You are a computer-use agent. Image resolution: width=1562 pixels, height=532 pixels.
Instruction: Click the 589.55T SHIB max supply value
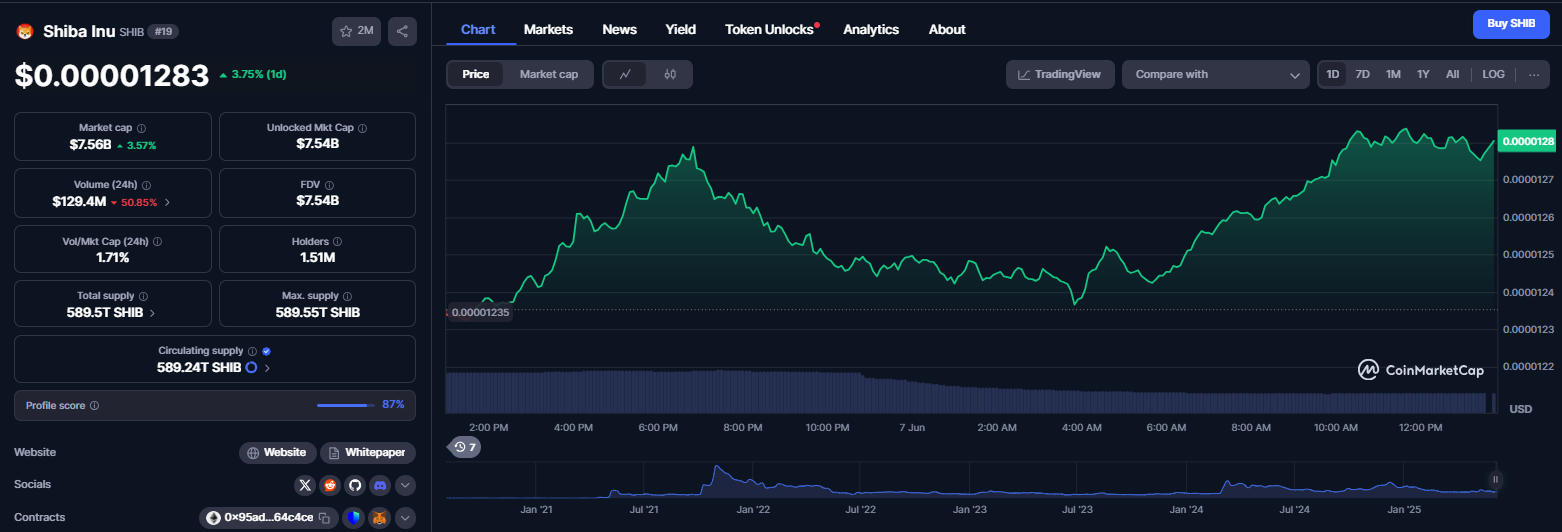pyautogui.click(x=317, y=312)
